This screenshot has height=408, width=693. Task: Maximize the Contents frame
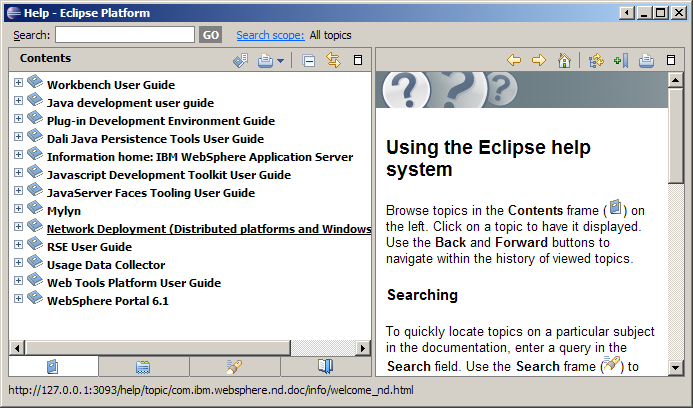point(358,60)
